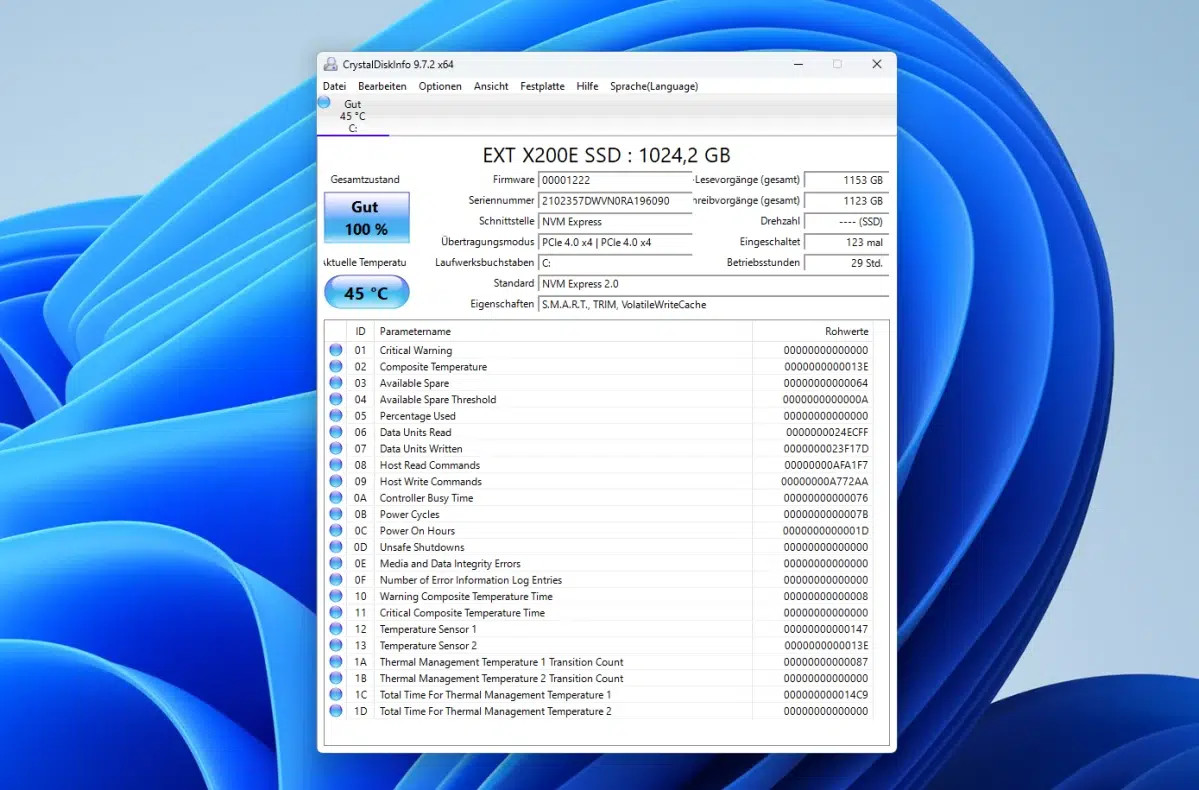The image size is (1199, 790).
Task: Open the Bearbeiten menu
Action: 382,86
